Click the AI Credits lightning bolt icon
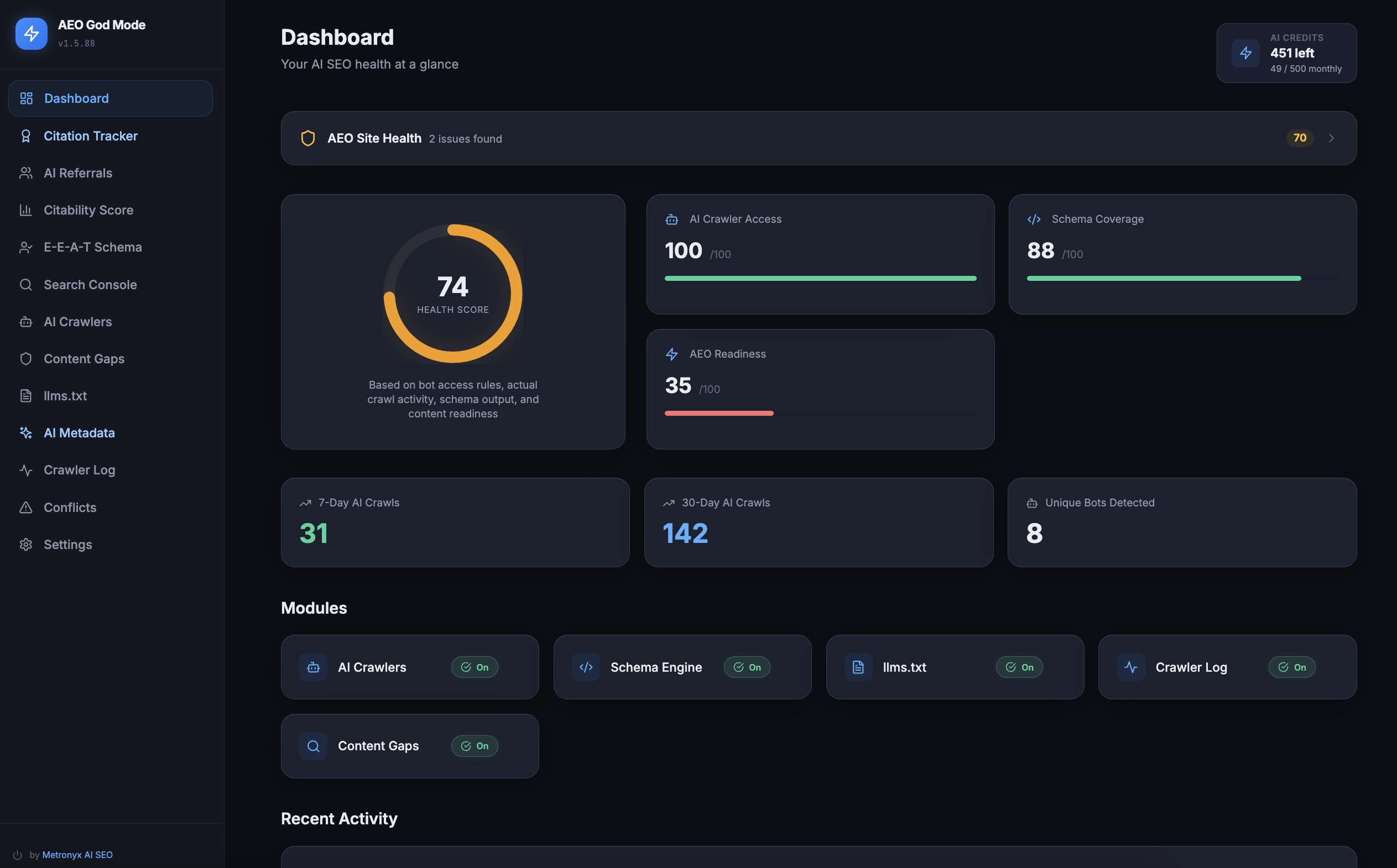 [x=1245, y=54]
